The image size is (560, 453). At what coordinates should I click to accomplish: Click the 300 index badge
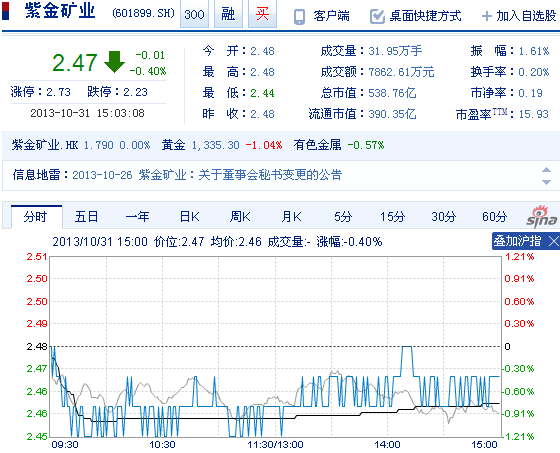pyautogui.click(x=194, y=14)
